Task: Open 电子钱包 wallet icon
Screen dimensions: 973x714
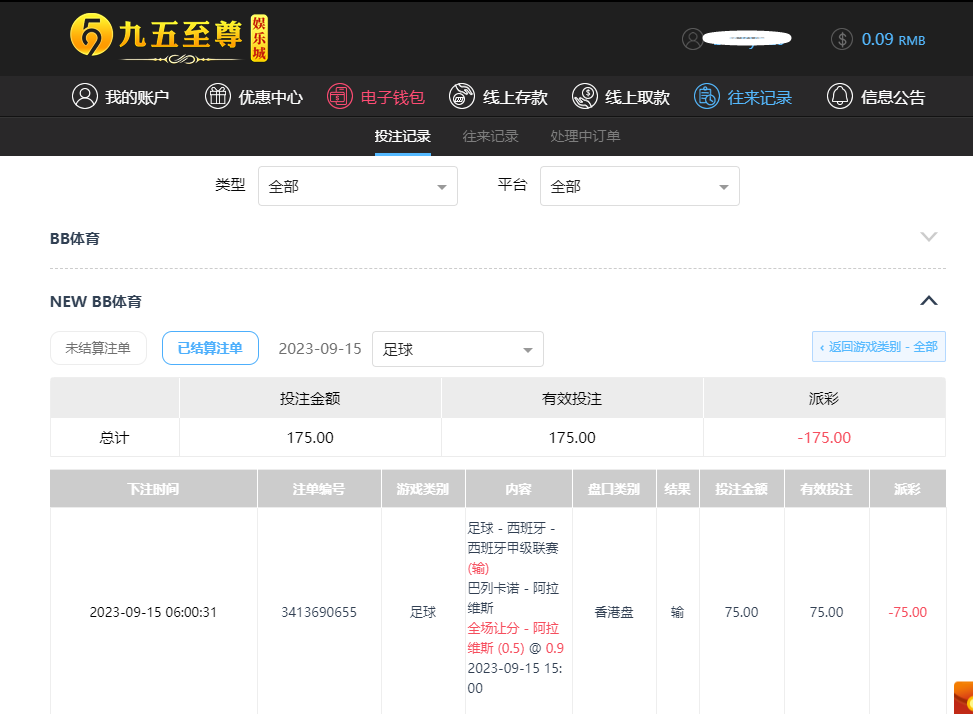Action: [x=340, y=97]
